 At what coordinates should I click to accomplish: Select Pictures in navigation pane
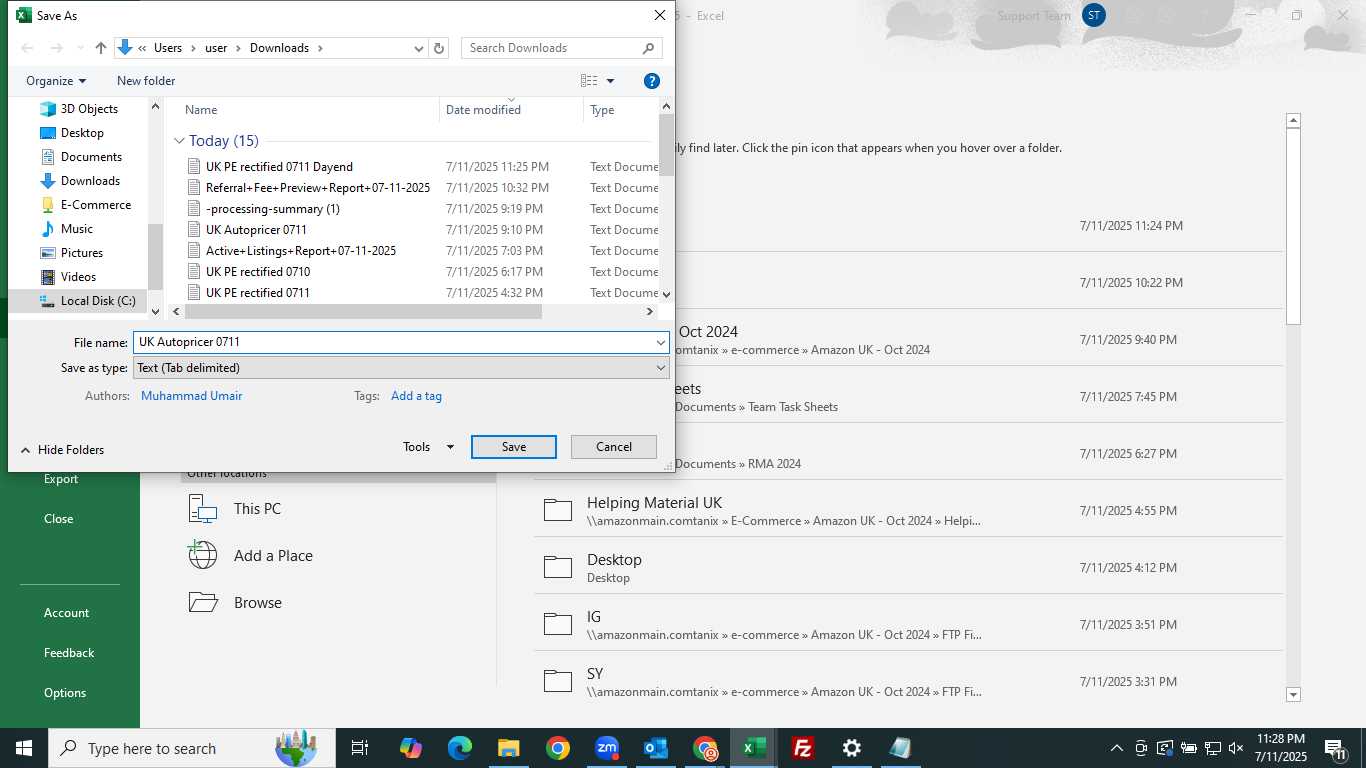pyautogui.click(x=81, y=253)
